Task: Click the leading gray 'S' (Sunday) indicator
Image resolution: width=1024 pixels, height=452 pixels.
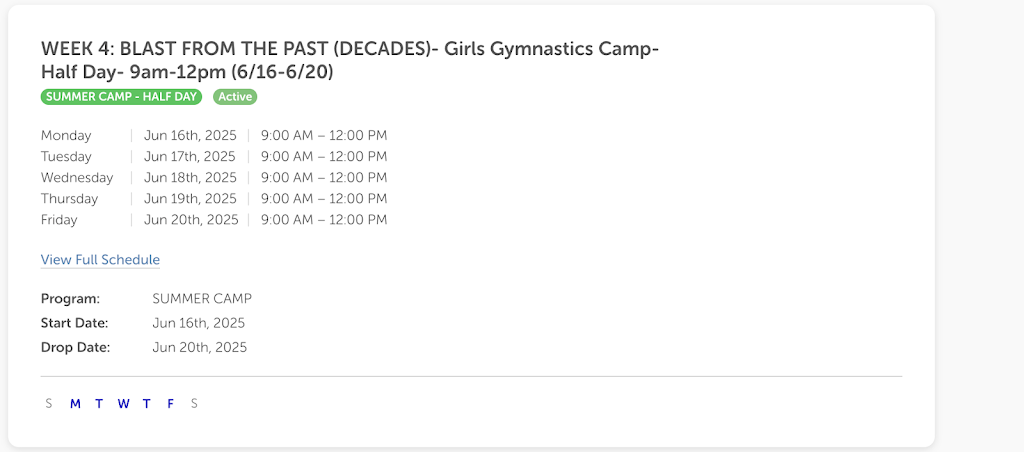Action: click(49, 404)
